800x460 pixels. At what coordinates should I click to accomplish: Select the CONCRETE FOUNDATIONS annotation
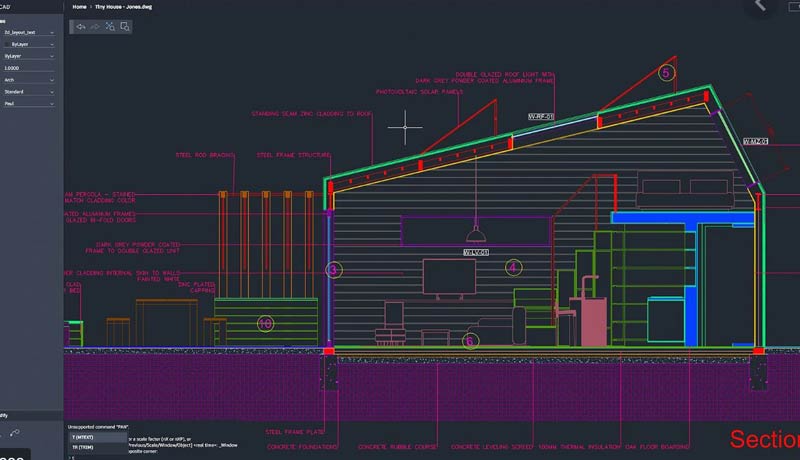pos(302,447)
